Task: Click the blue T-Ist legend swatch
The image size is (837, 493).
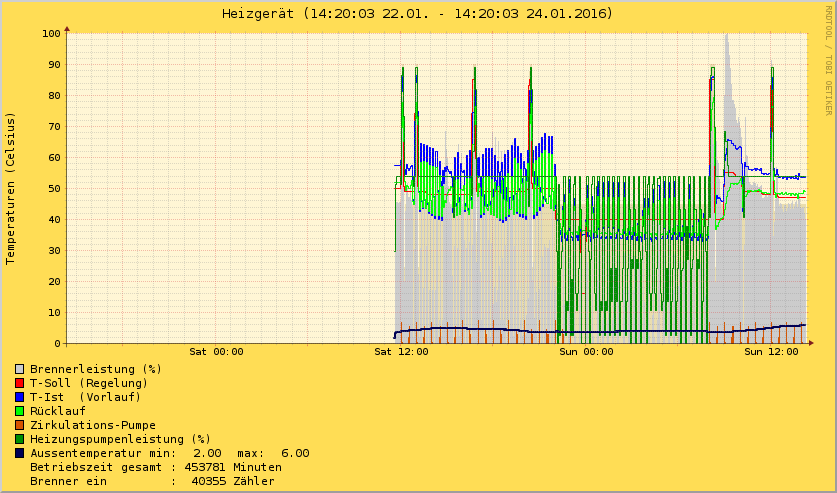Action: tap(20, 397)
